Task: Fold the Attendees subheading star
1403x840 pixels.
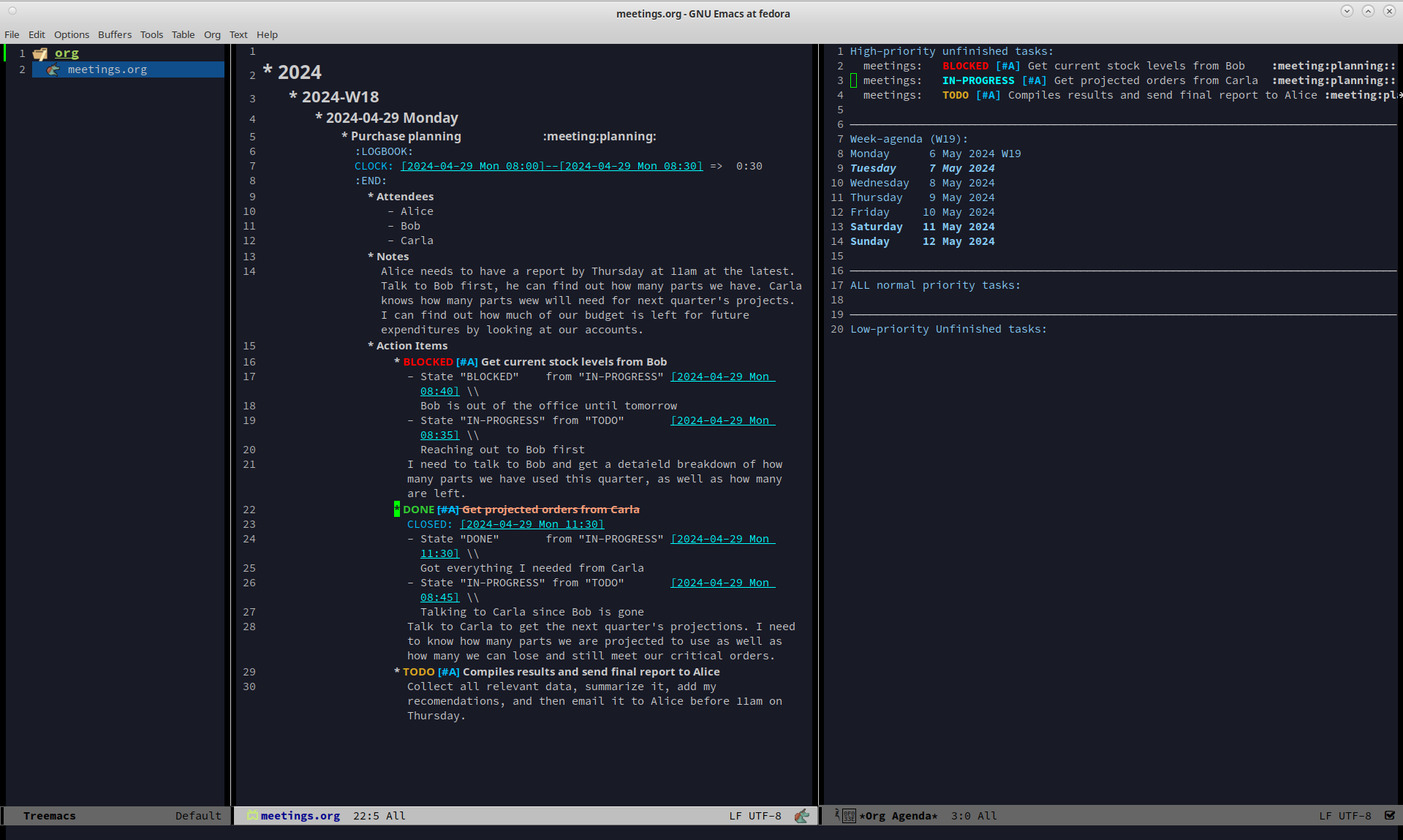Action: (371, 196)
